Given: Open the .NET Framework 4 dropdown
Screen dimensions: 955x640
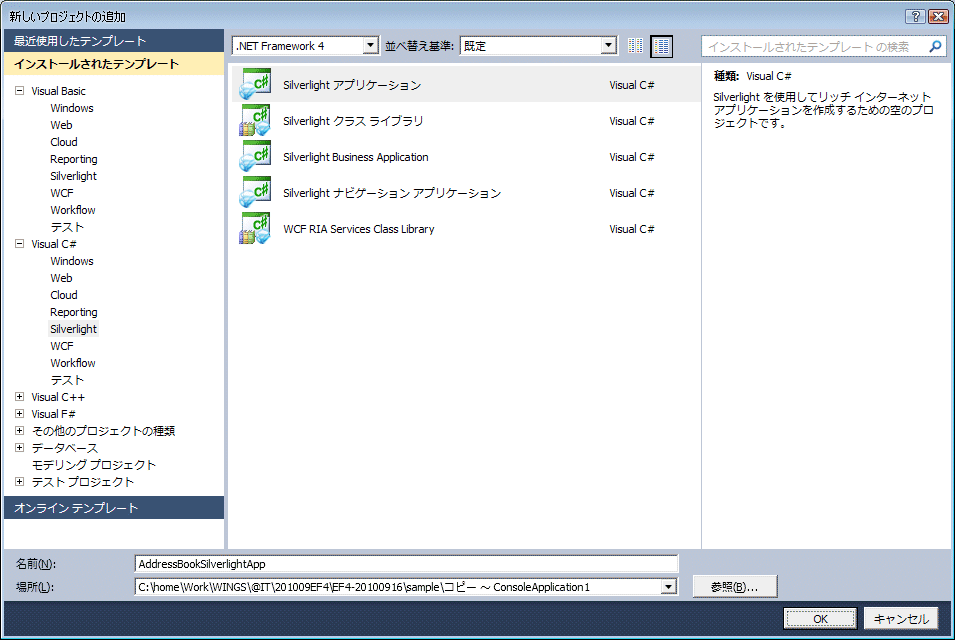Looking at the screenshot, I should pos(370,46).
